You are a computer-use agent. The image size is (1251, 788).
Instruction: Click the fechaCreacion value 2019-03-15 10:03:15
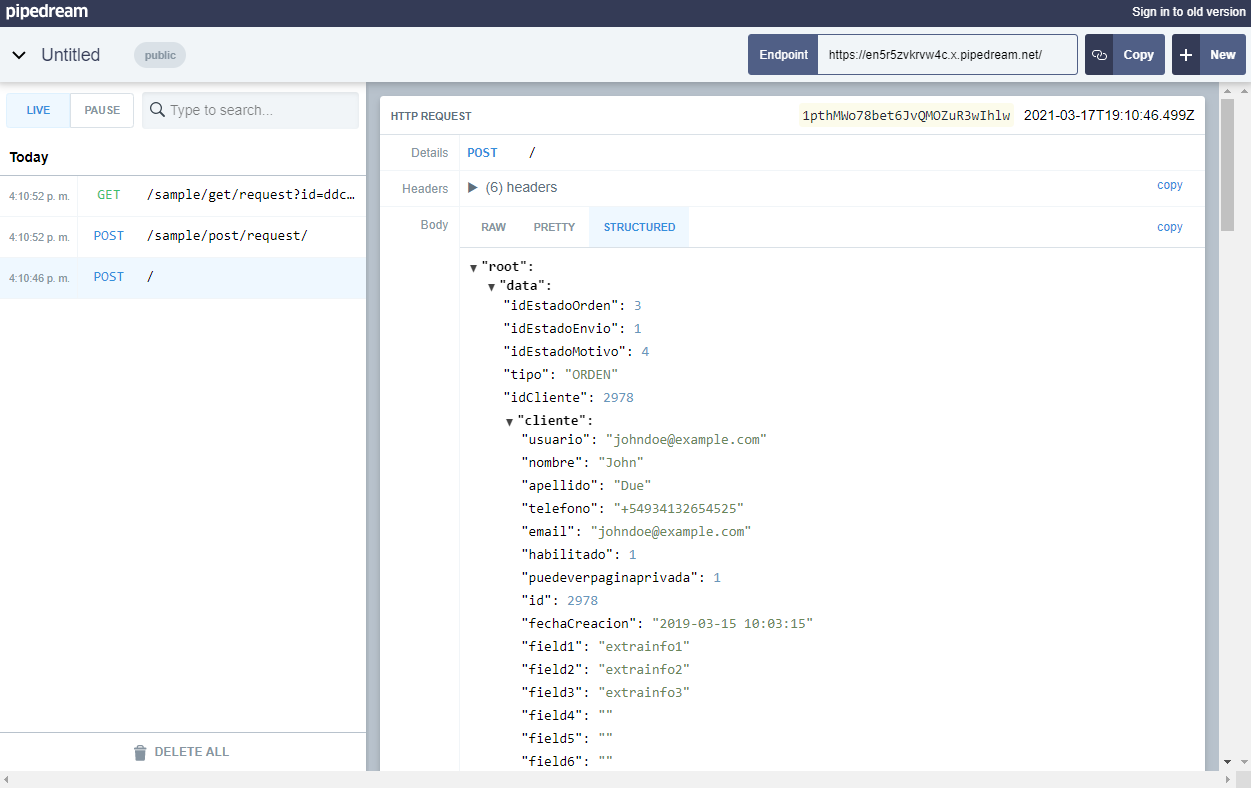pyautogui.click(x=732, y=624)
